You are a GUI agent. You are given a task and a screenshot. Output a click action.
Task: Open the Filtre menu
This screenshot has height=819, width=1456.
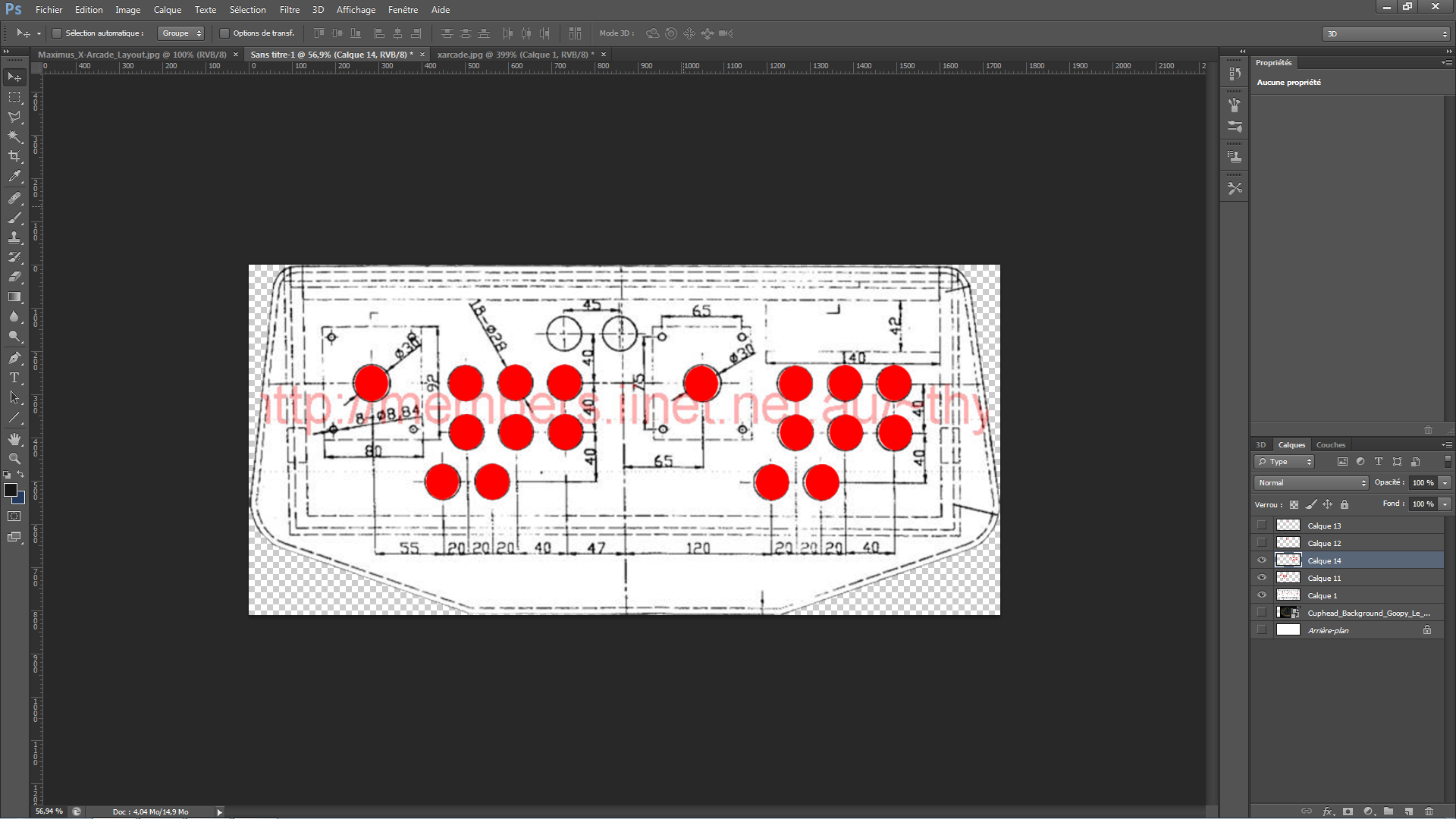(289, 10)
